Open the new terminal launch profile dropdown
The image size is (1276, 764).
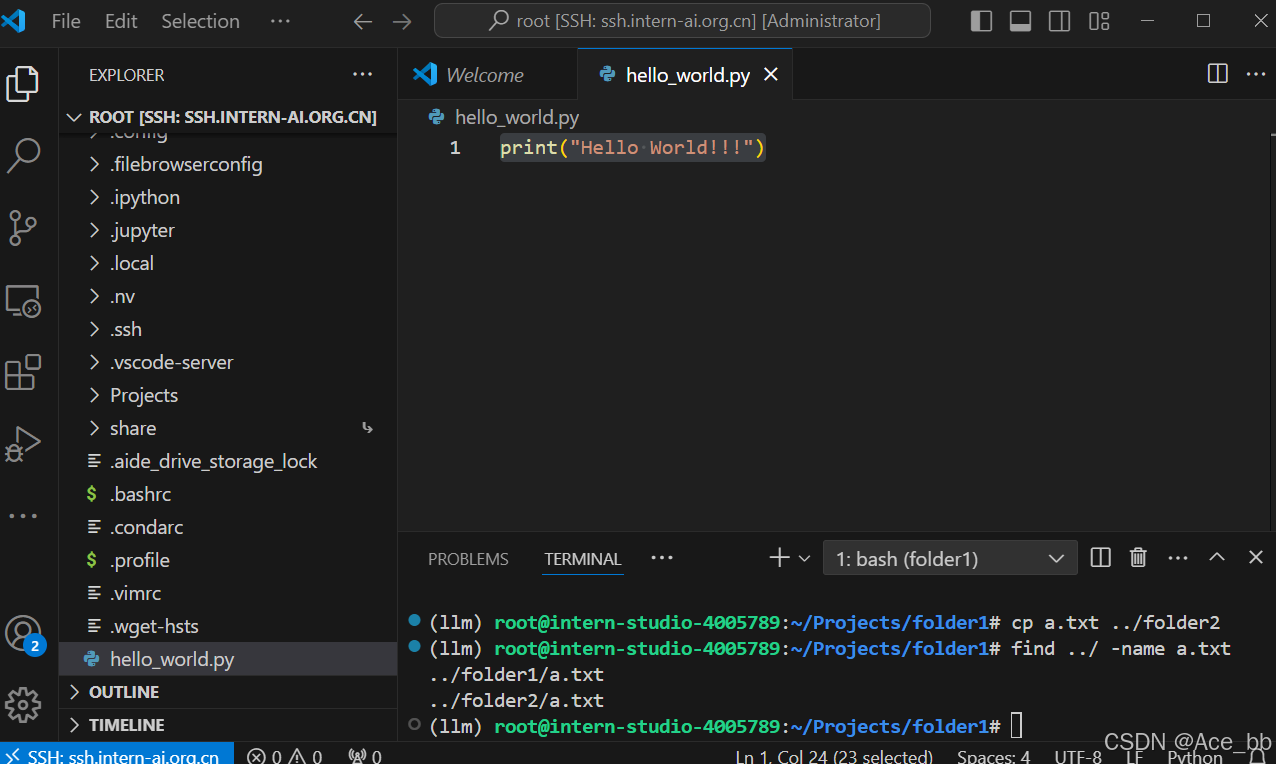804,559
